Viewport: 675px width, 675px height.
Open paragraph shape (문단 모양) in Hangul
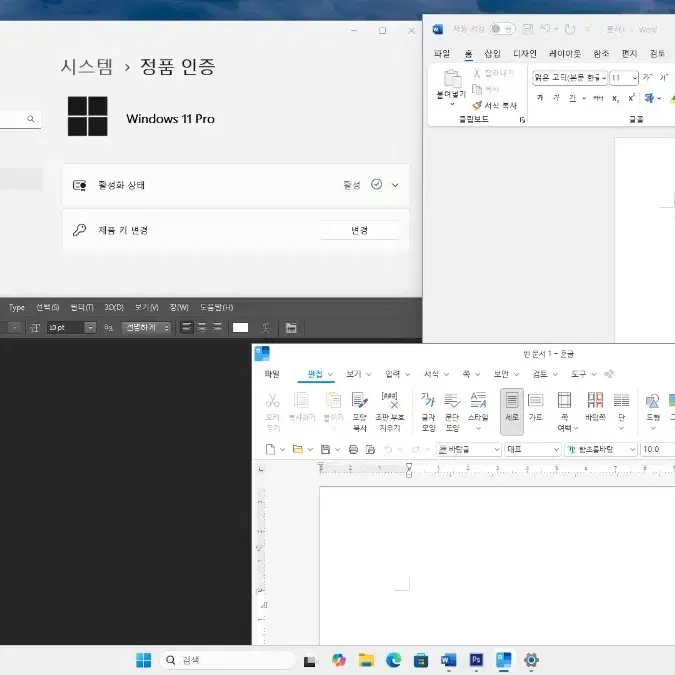[452, 411]
